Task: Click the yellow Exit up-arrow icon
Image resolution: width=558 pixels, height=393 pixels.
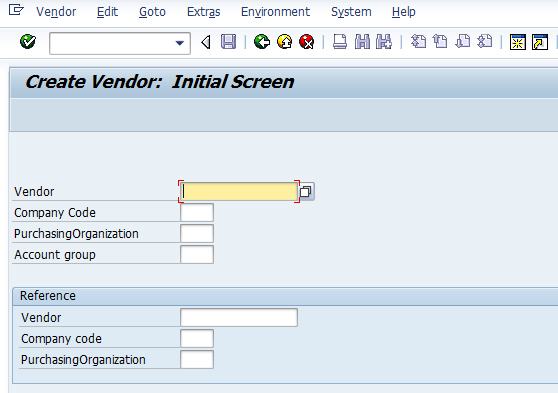Action: 284,42
